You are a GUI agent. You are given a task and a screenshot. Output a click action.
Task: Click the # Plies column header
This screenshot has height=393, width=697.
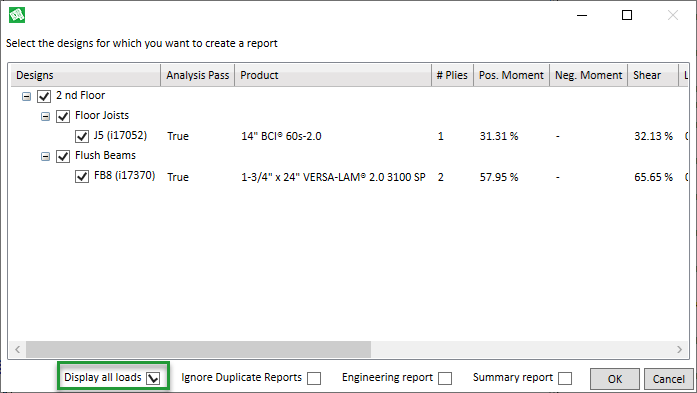coord(452,75)
